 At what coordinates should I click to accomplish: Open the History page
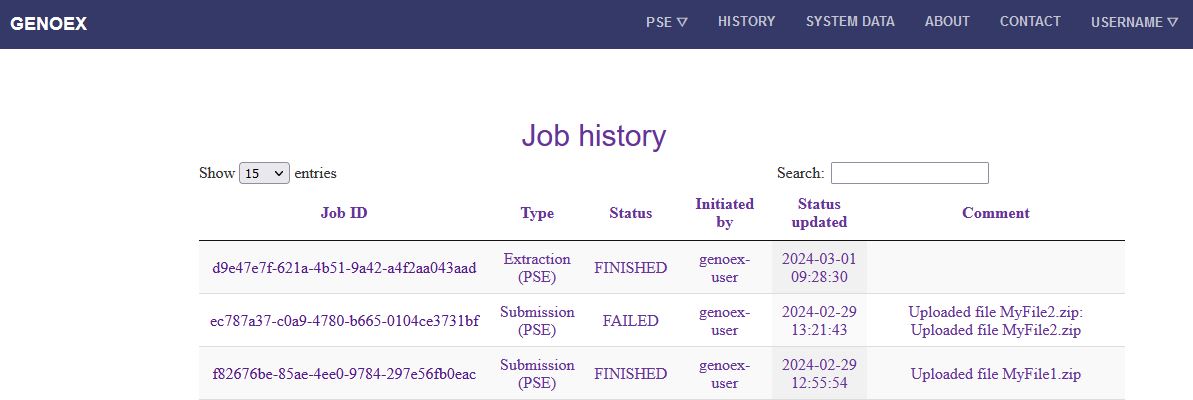point(746,22)
